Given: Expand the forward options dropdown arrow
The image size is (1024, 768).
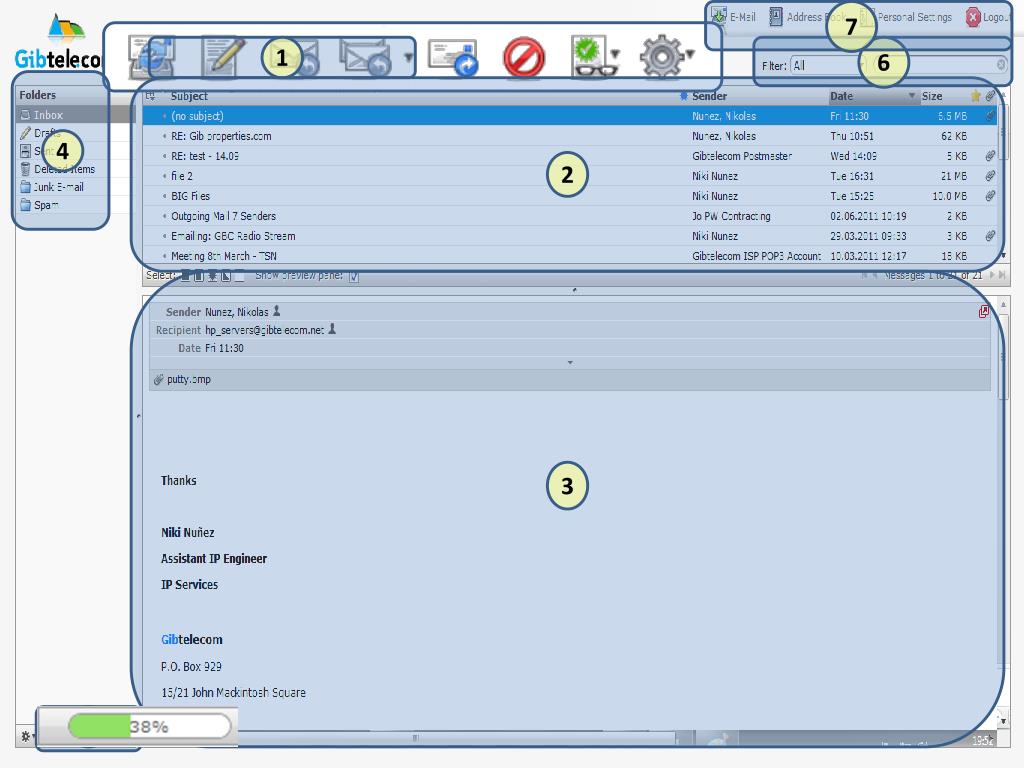Looking at the screenshot, I should [x=408, y=58].
